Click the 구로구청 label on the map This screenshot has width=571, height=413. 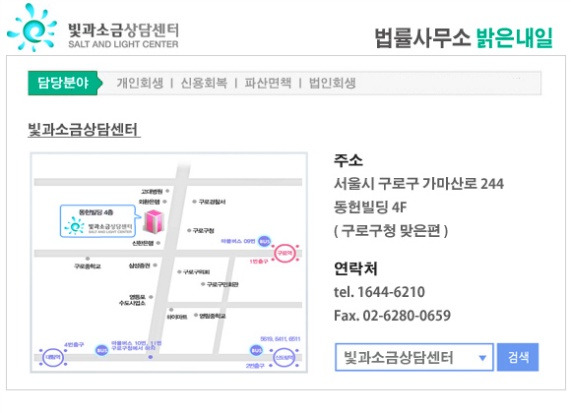tap(203, 230)
